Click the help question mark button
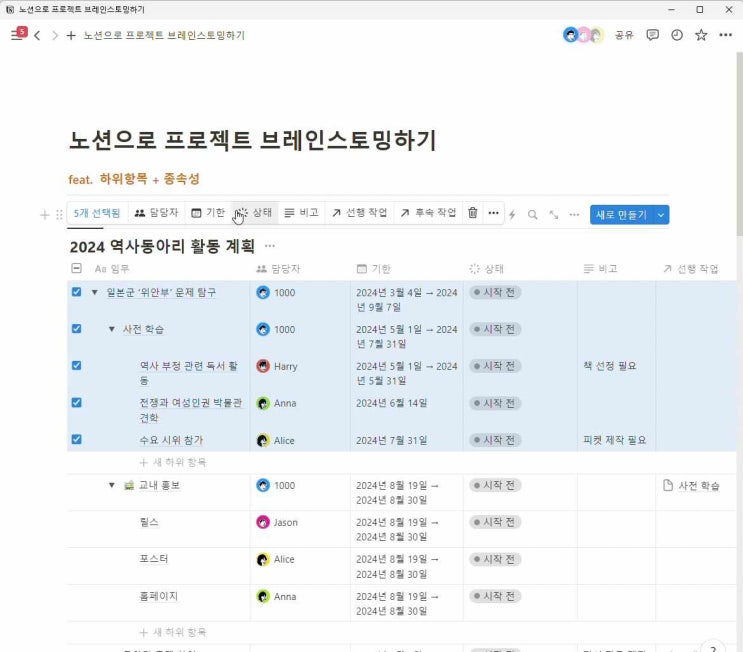Screen dimensions: 743x652 713,647
